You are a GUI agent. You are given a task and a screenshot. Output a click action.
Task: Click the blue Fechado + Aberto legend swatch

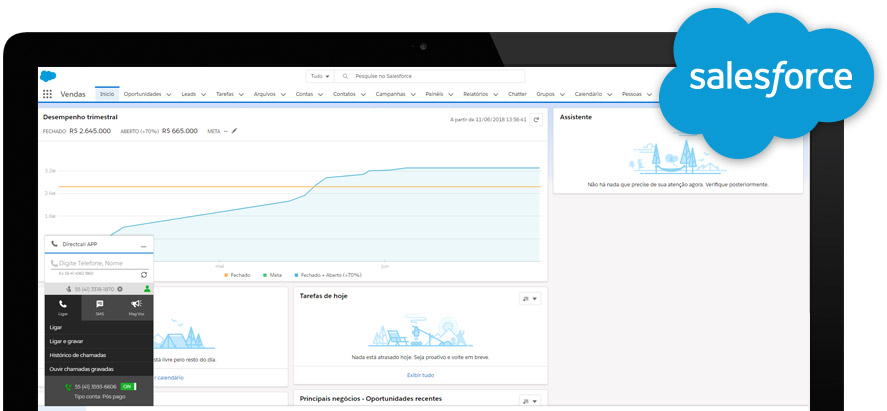click(x=296, y=275)
